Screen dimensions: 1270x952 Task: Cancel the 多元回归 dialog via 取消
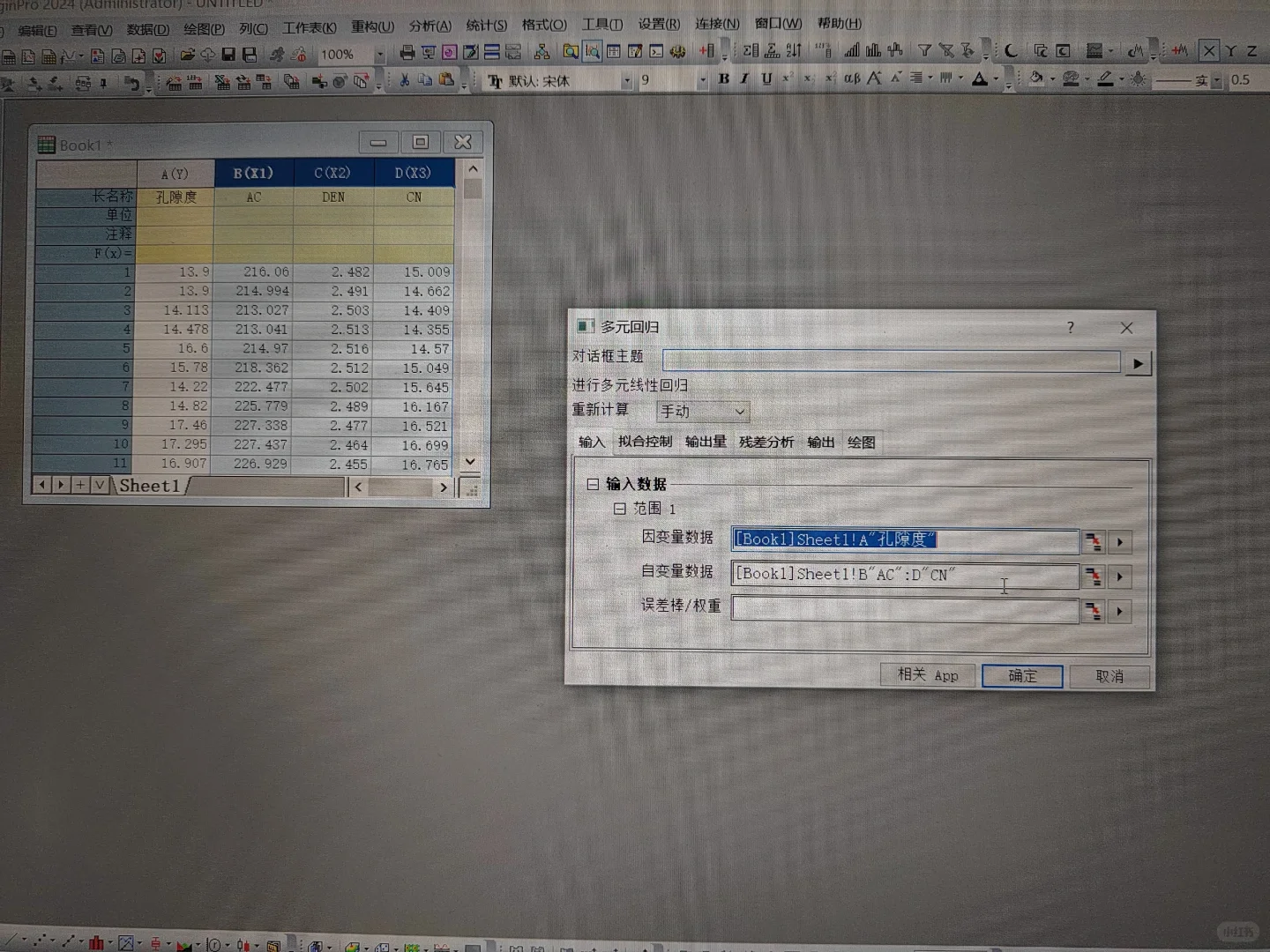[x=1110, y=676]
